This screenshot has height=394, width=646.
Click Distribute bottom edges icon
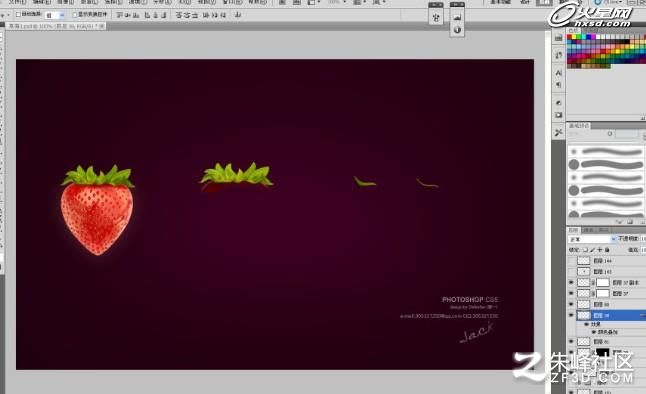point(195,15)
